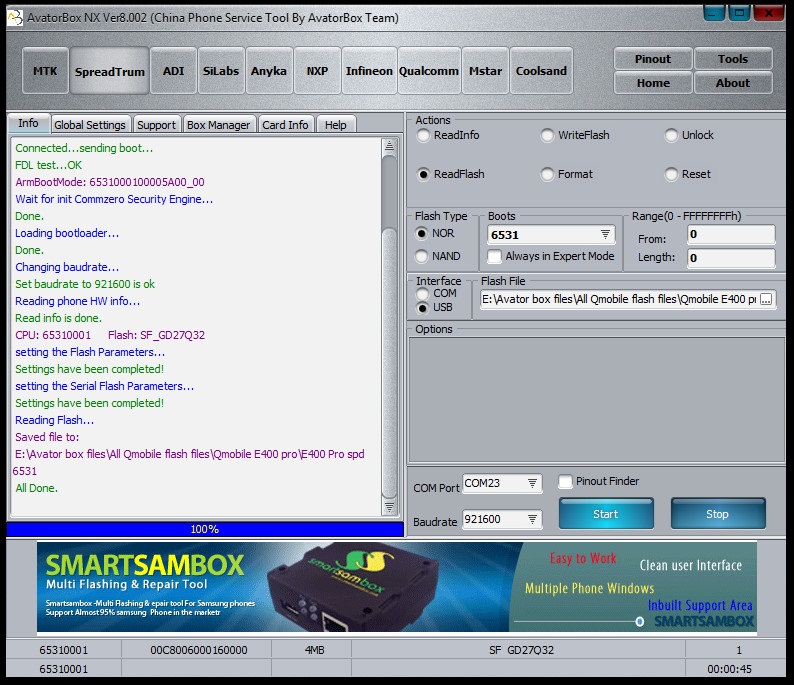This screenshot has height=685, width=794.
Task: Click the Stop button
Action: coord(718,514)
